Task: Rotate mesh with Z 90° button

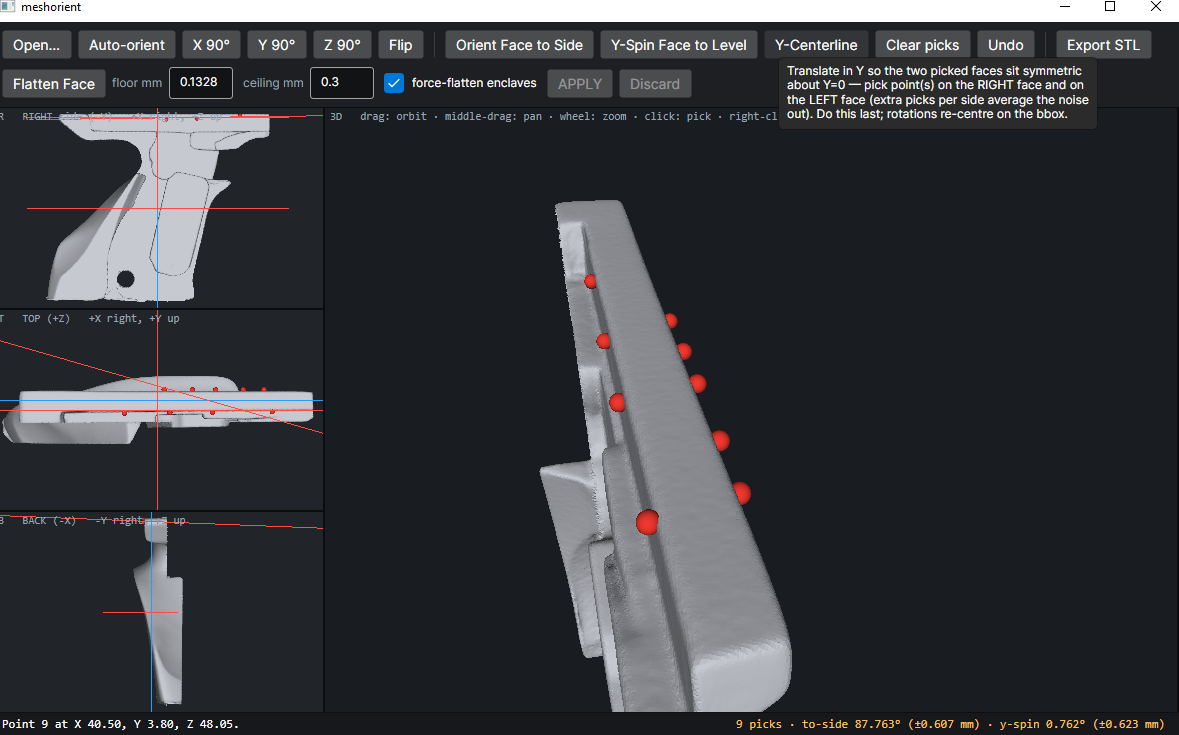Action: [342, 45]
